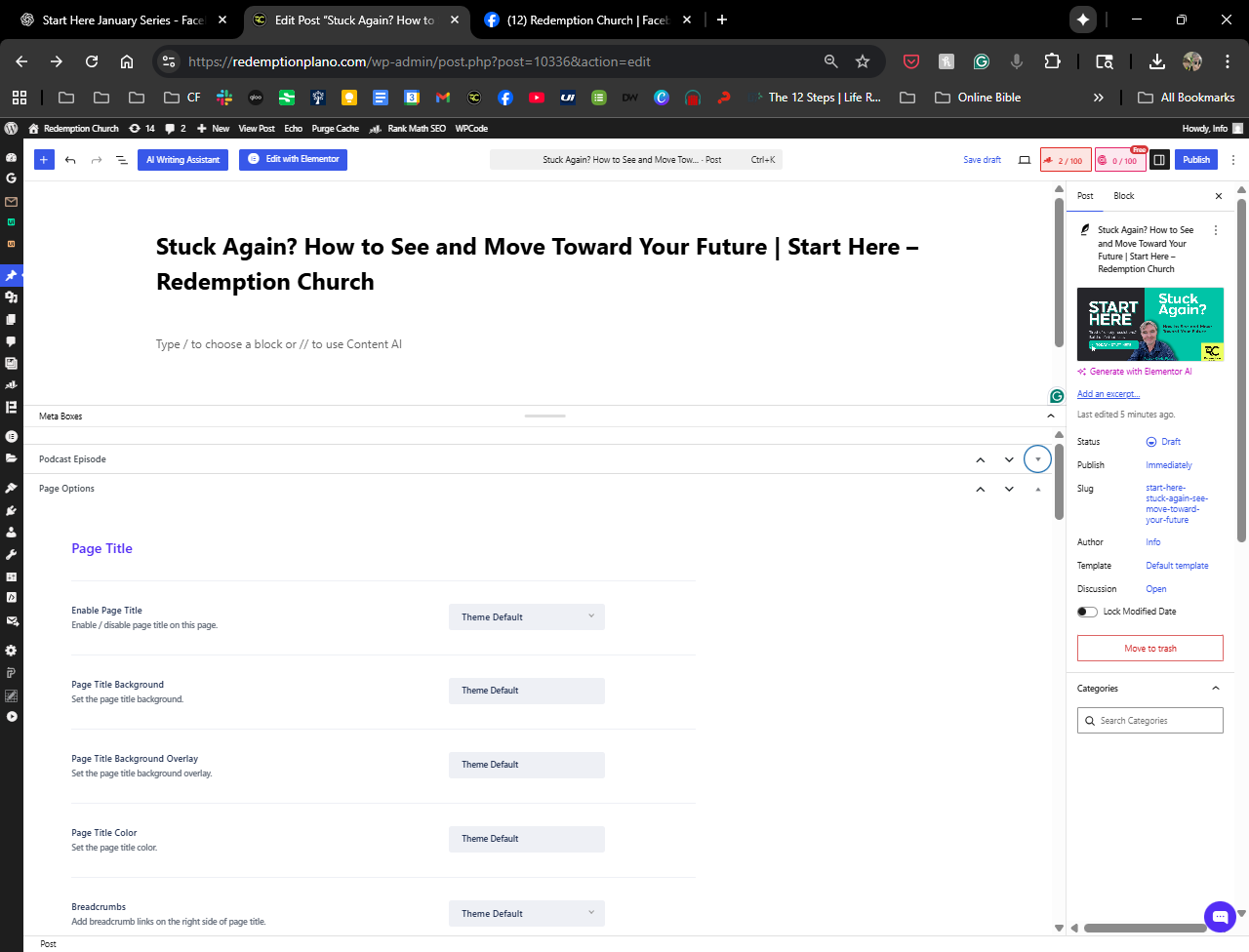Click the Grammarly icon in editor
The width and height of the screenshot is (1249, 952).
(x=1056, y=396)
